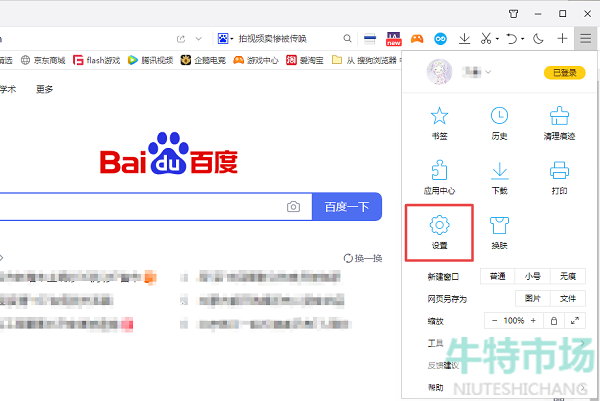Open 书签 bookmarks star icon
Screen dimensions: 600x401
point(439,116)
